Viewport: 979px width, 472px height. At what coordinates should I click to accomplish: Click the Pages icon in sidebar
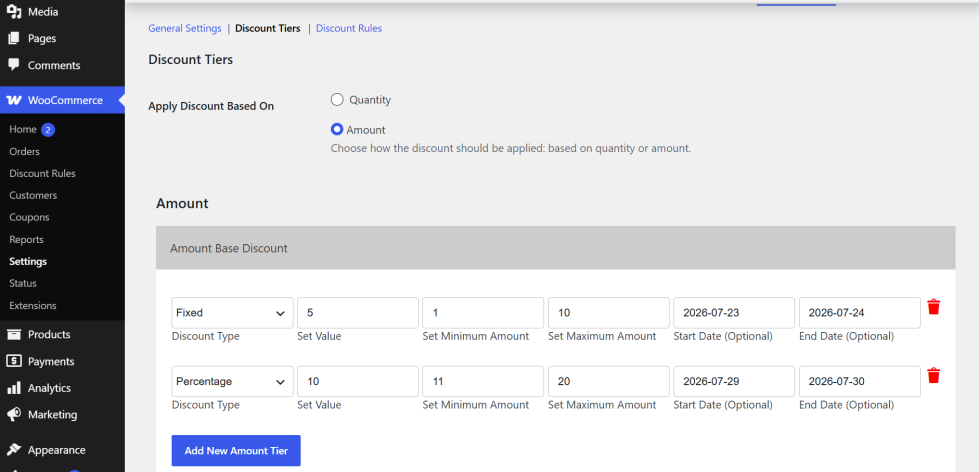coord(14,38)
